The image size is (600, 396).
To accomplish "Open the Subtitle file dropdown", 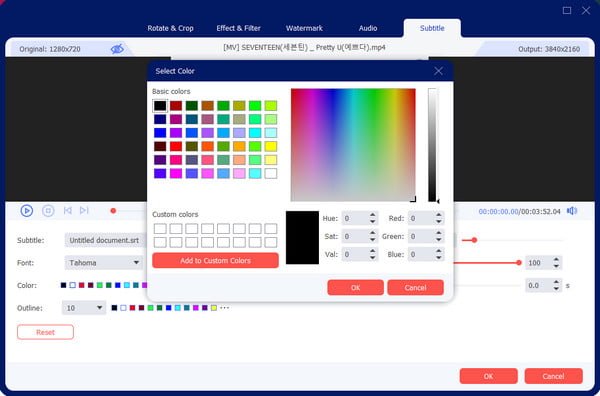I will pyautogui.click(x=106, y=240).
